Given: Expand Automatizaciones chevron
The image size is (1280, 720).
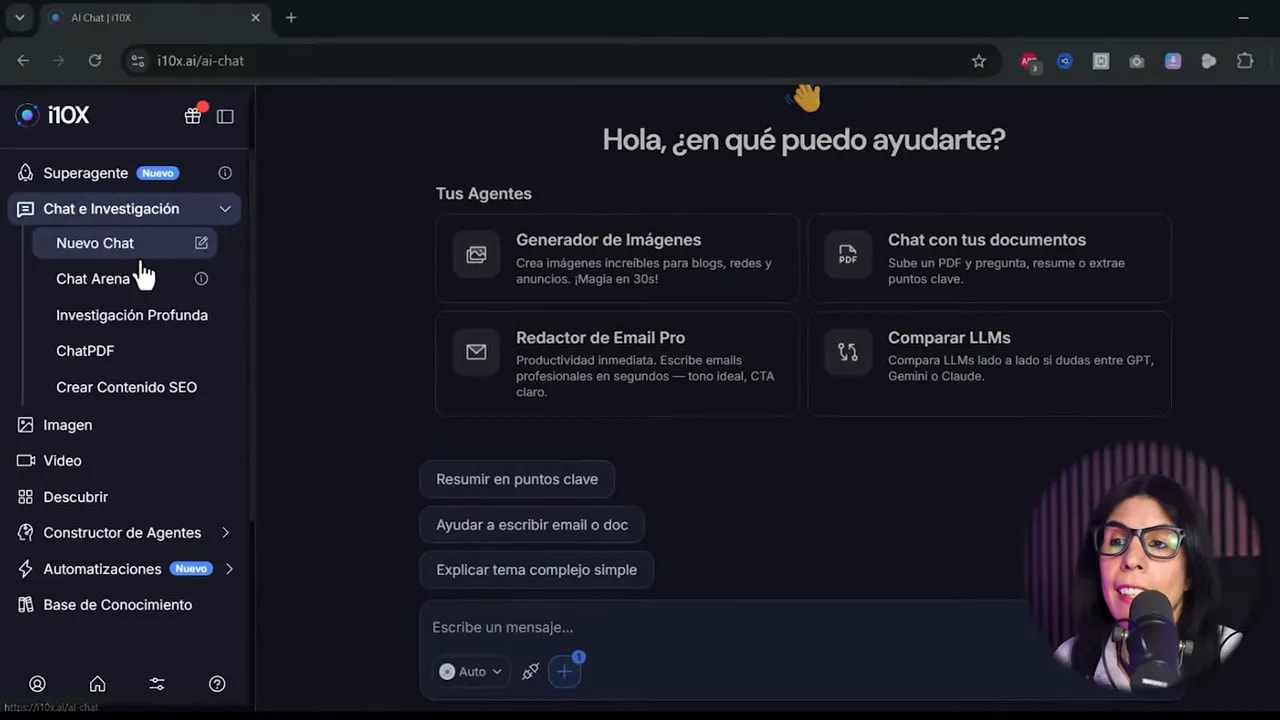Looking at the screenshot, I should click(229, 569).
